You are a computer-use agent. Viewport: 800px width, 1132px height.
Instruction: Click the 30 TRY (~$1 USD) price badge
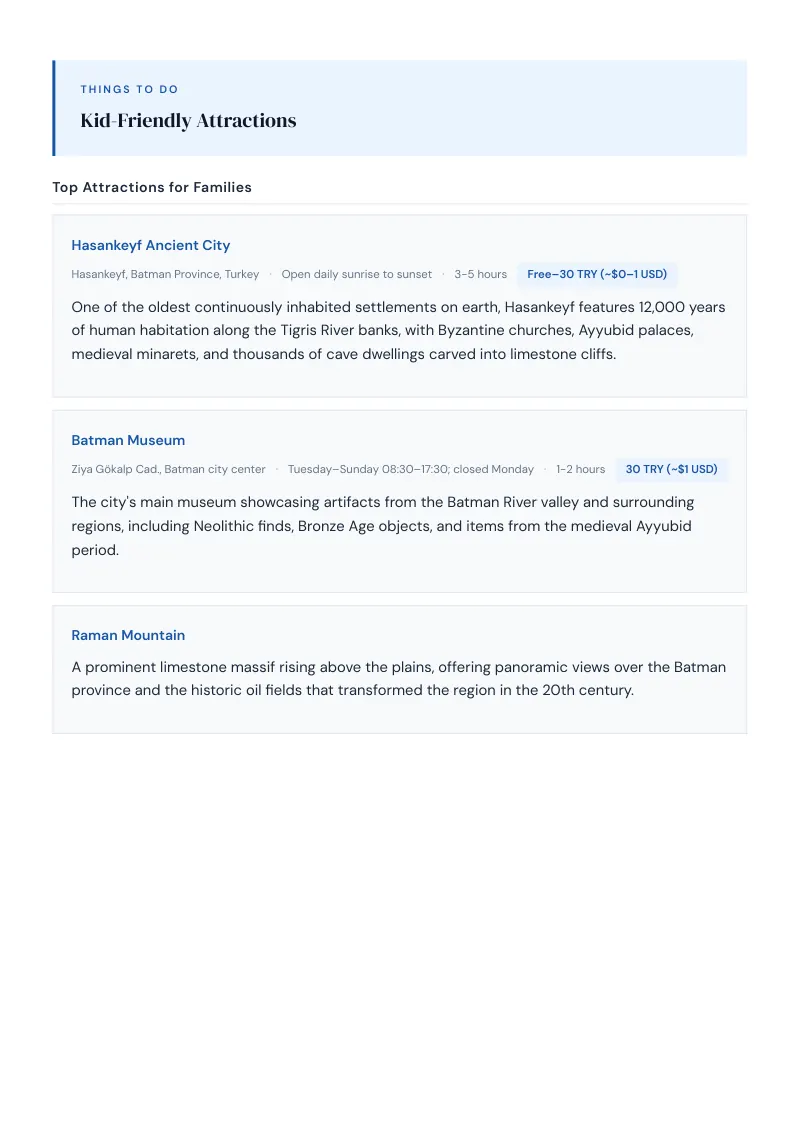coord(671,469)
